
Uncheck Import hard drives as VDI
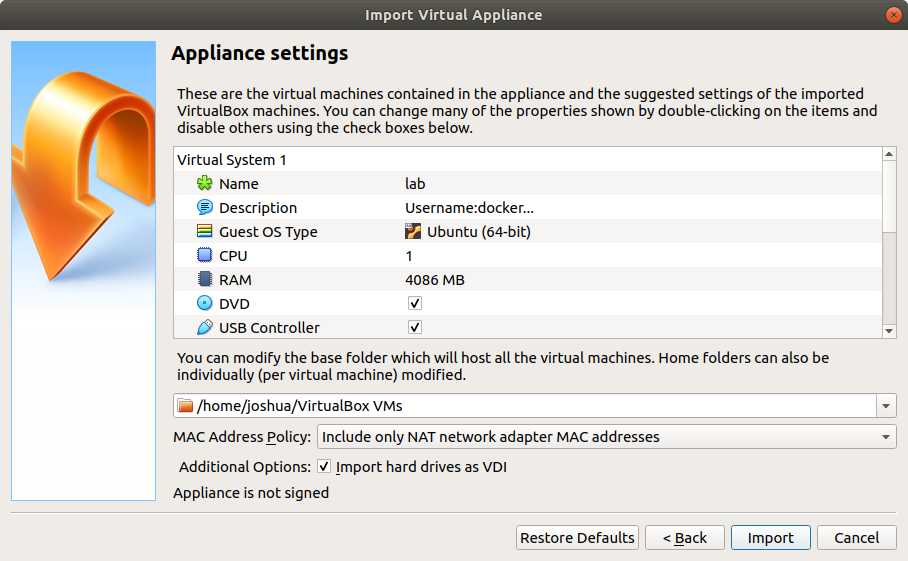pyautogui.click(x=324, y=467)
